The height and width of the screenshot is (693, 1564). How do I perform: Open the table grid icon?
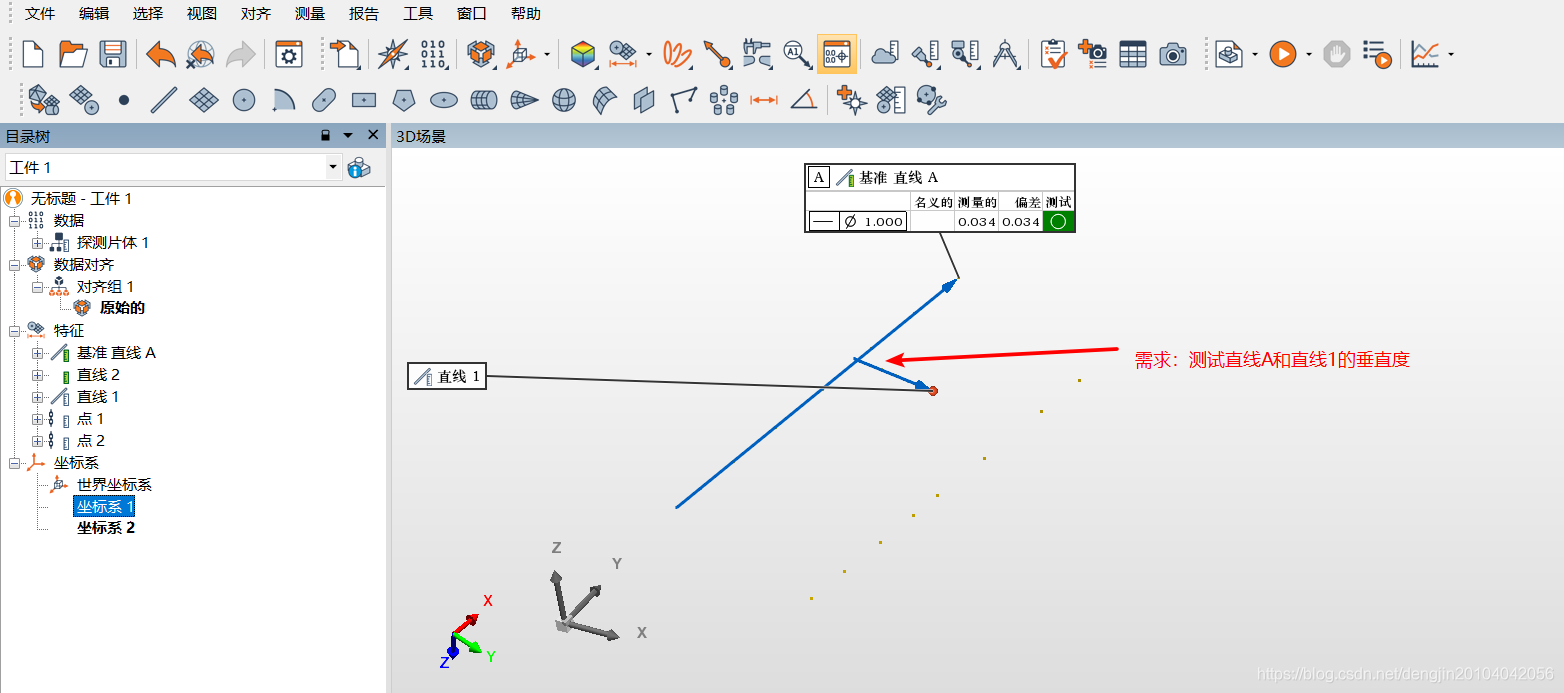1133,54
